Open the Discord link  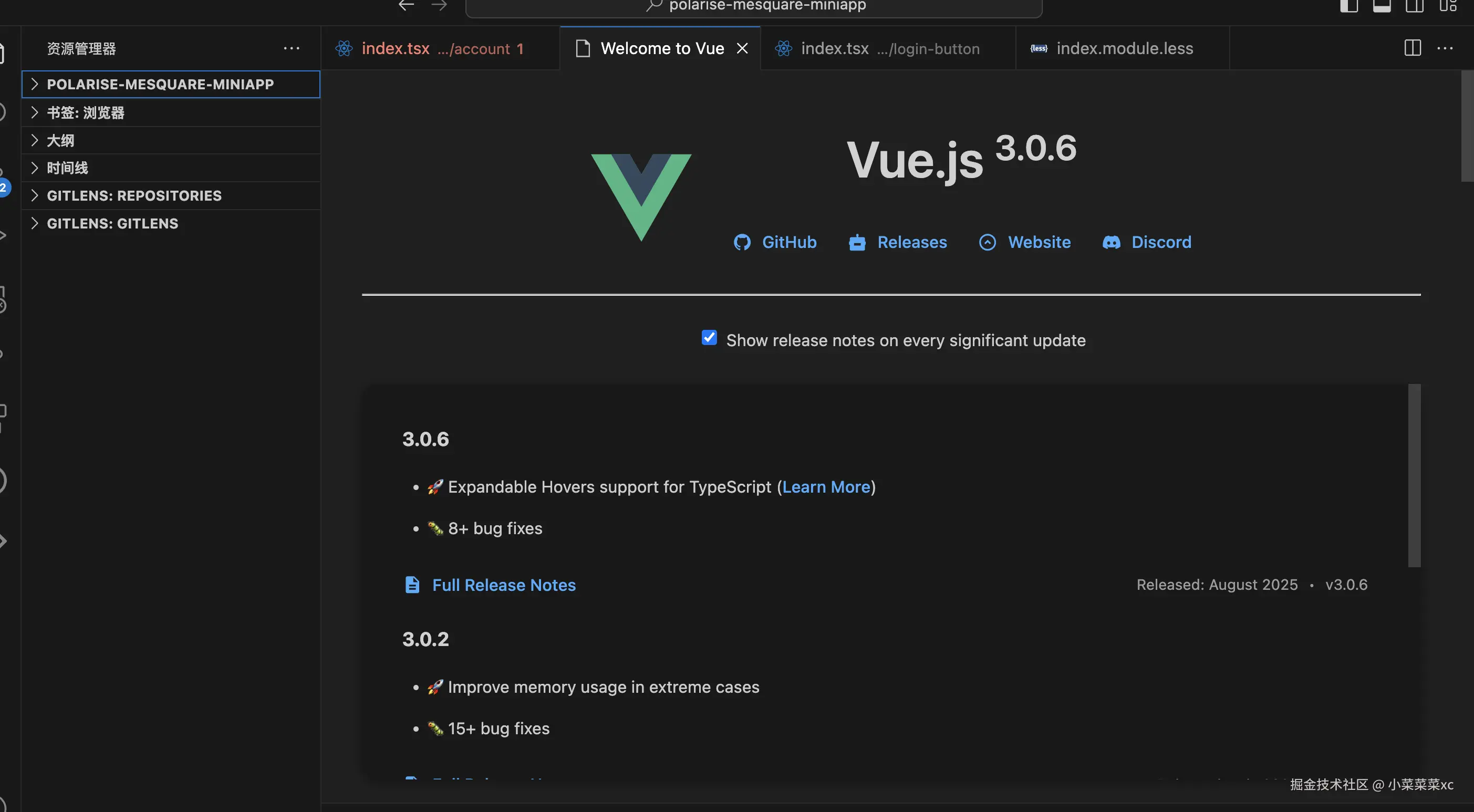coord(1160,243)
